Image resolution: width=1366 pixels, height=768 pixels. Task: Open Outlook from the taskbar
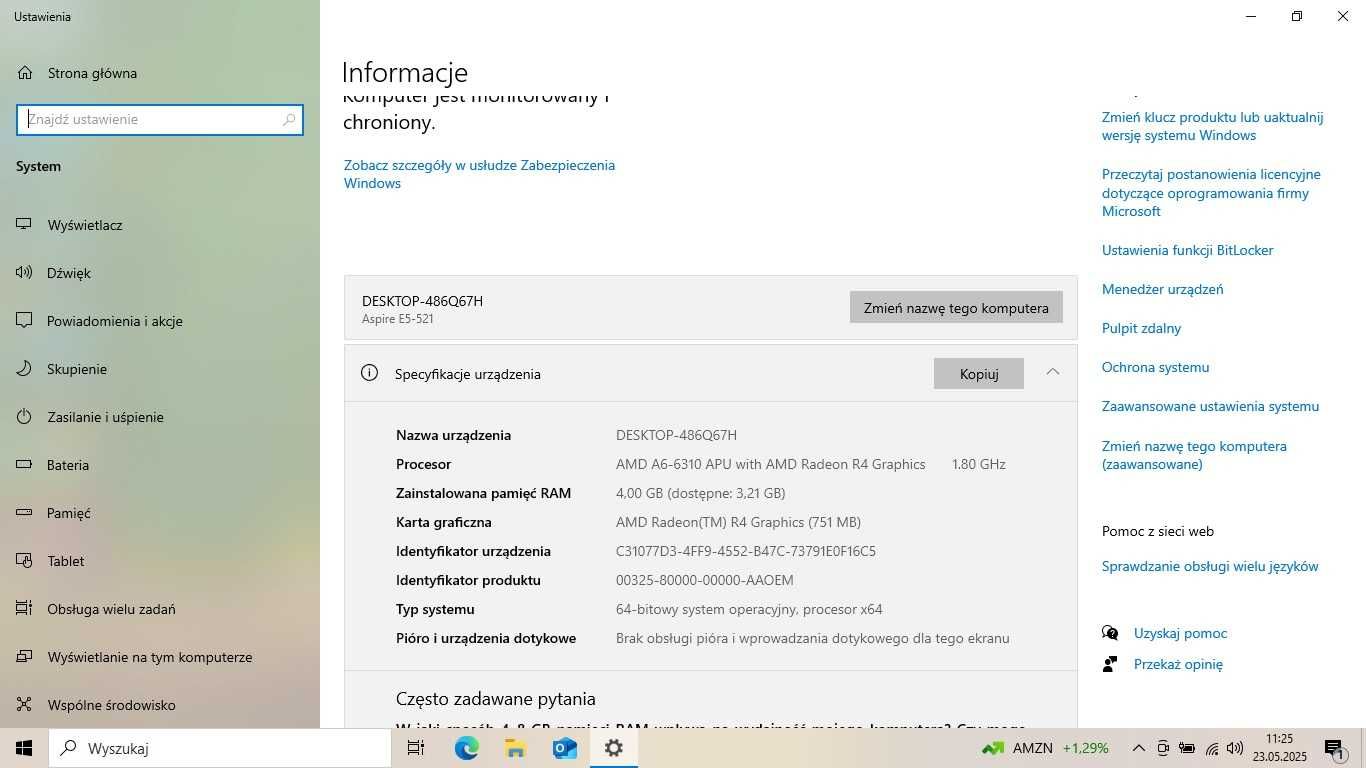[564, 748]
